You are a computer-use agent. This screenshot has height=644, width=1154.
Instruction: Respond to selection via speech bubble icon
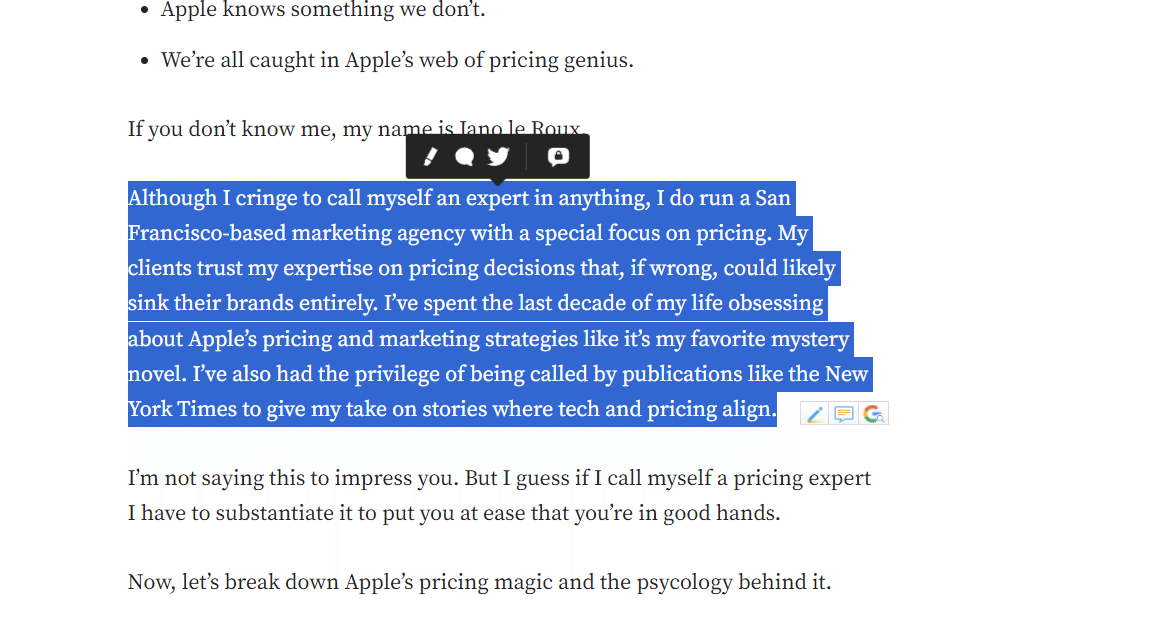[x=464, y=157]
